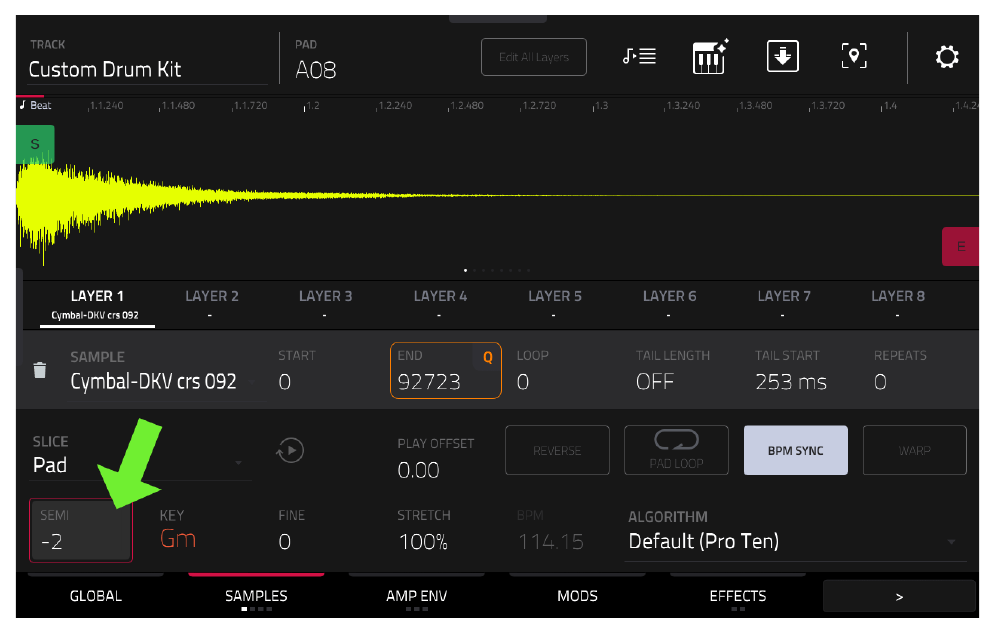Image resolution: width=996 pixels, height=634 pixels.
Task: Select the Semi value field
Action: click(x=81, y=530)
